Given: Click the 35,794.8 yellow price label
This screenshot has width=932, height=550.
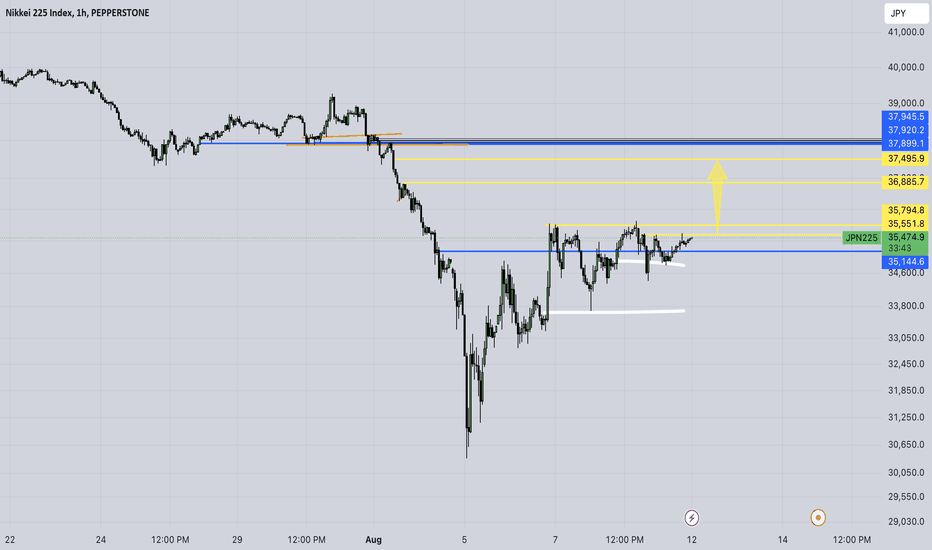Looking at the screenshot, I should (x=905, y=210).
